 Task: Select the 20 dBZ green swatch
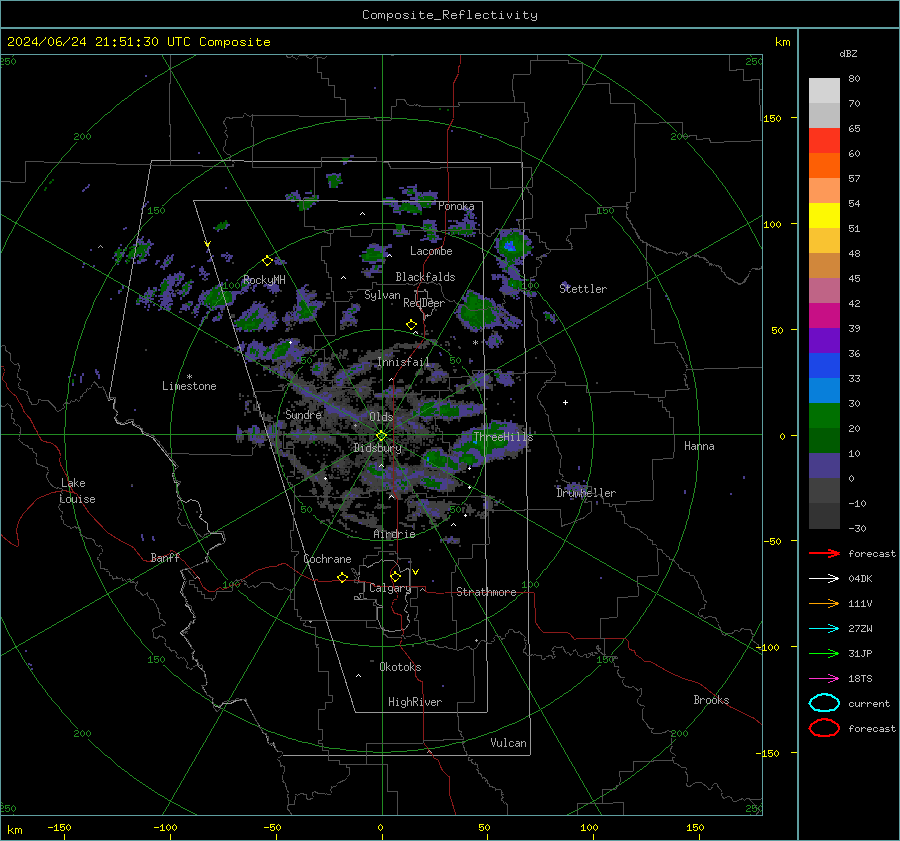pyautogui.click(x=824, y=415)
